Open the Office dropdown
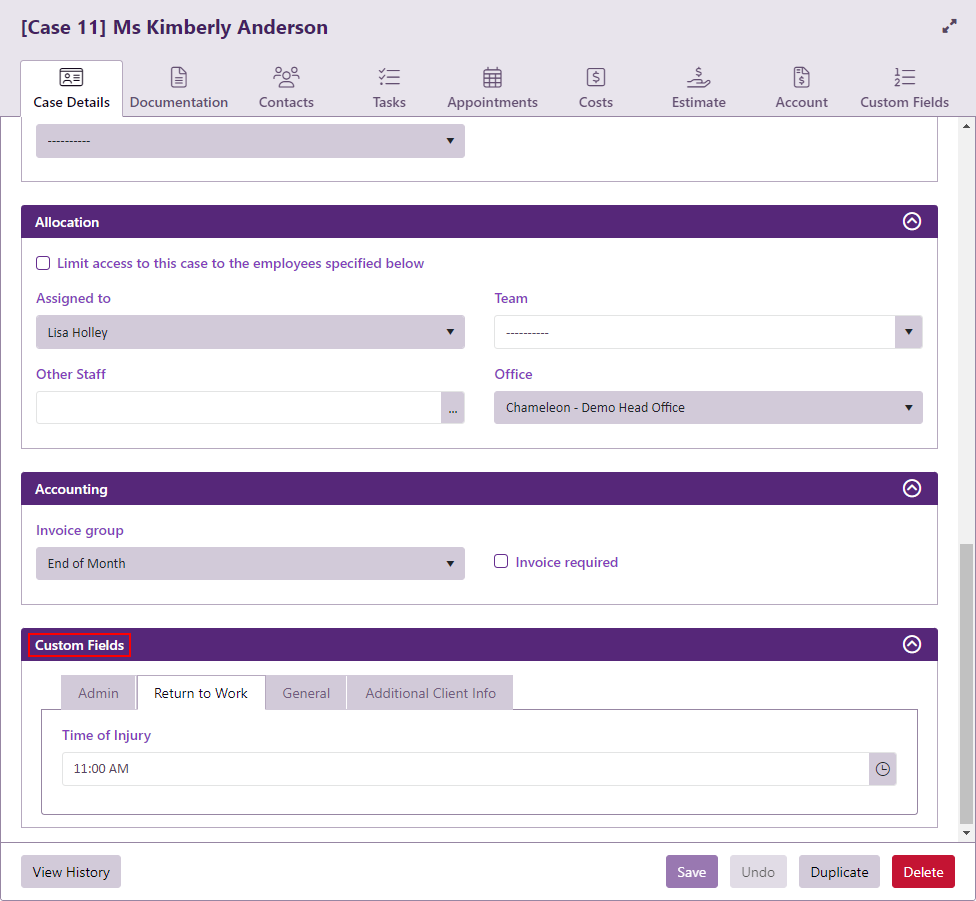 coord(708,408)
